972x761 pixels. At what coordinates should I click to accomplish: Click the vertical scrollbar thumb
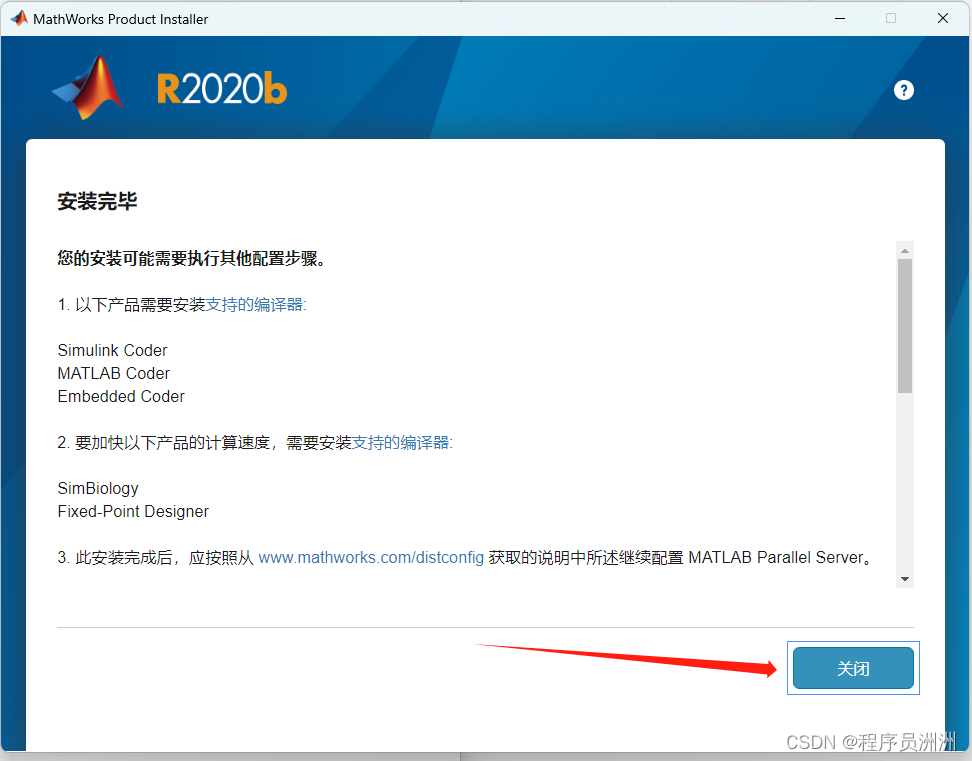pos(905,326)
